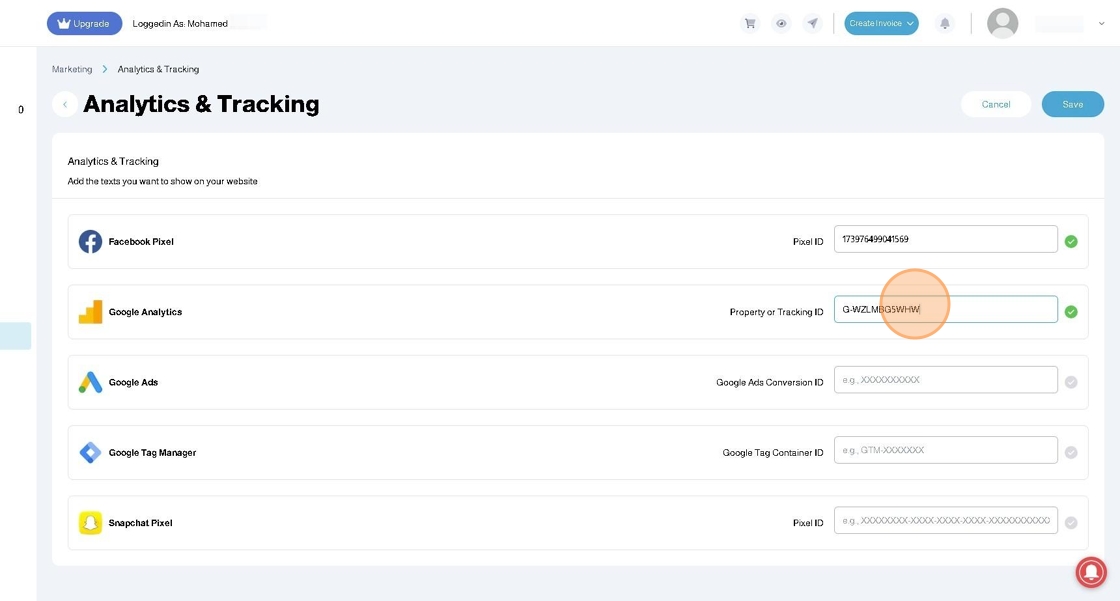Click the Snapchat Pixel ghost icon
Viewport: 1120px width, 601px height.
(x=90, y=523)
